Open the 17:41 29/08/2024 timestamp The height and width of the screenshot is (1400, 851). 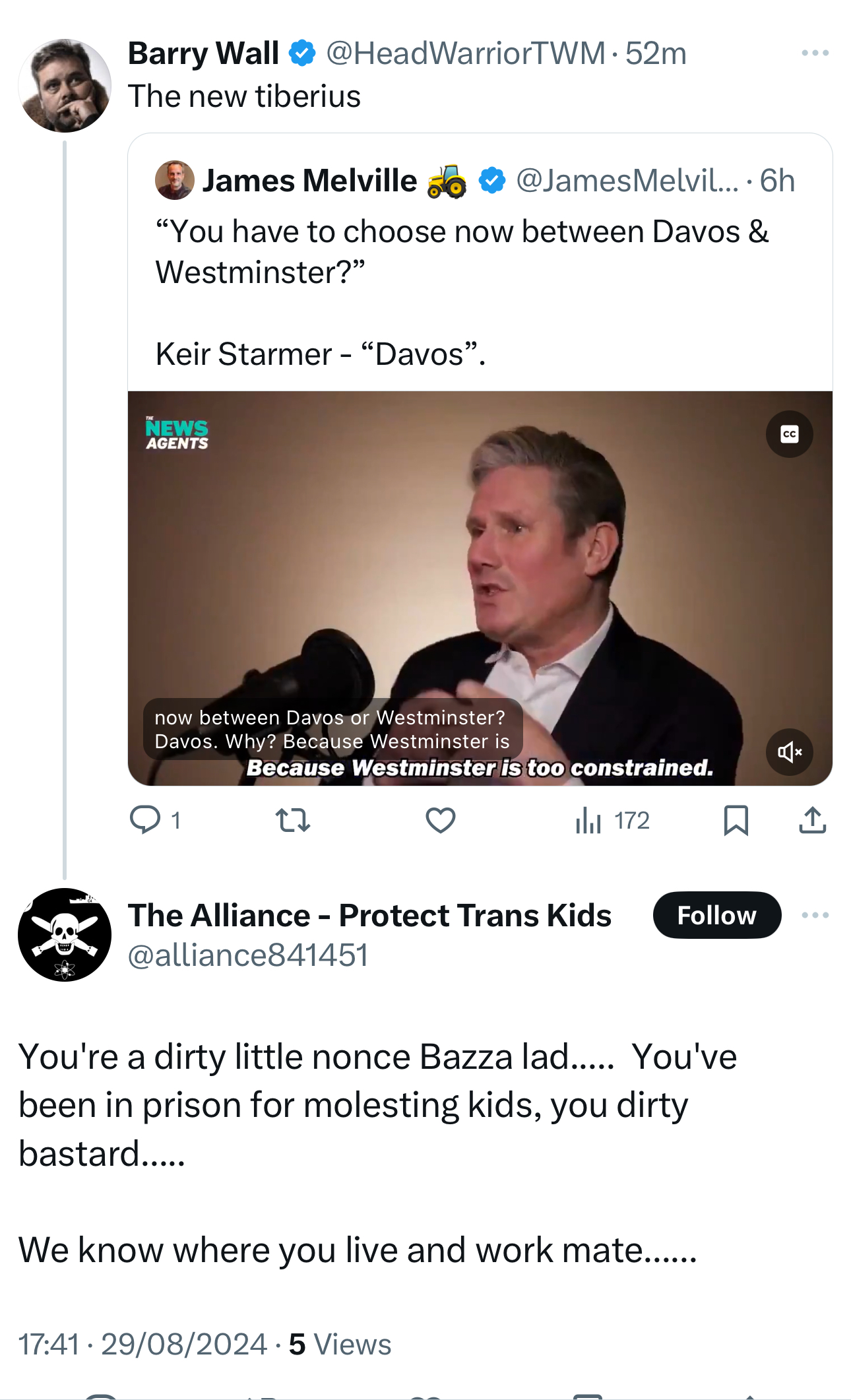142,1344
